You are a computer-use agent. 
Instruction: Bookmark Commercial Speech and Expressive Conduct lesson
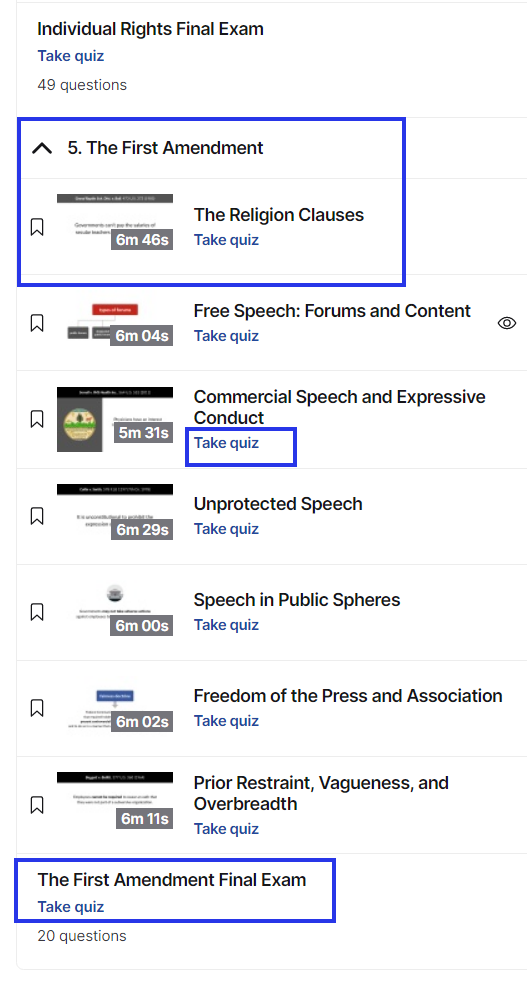tap(37, 419)
